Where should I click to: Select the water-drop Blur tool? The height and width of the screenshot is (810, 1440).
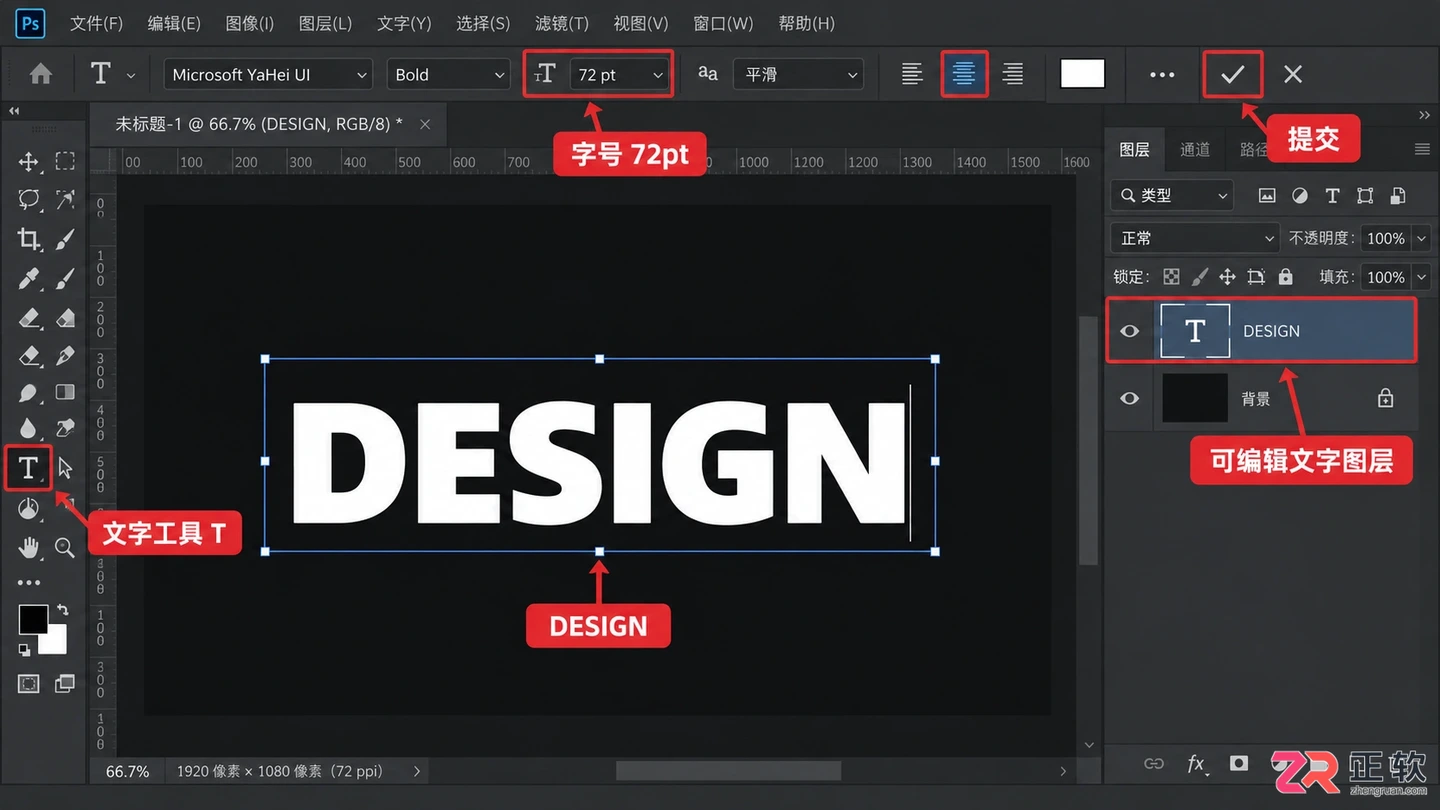click(28, 429)
